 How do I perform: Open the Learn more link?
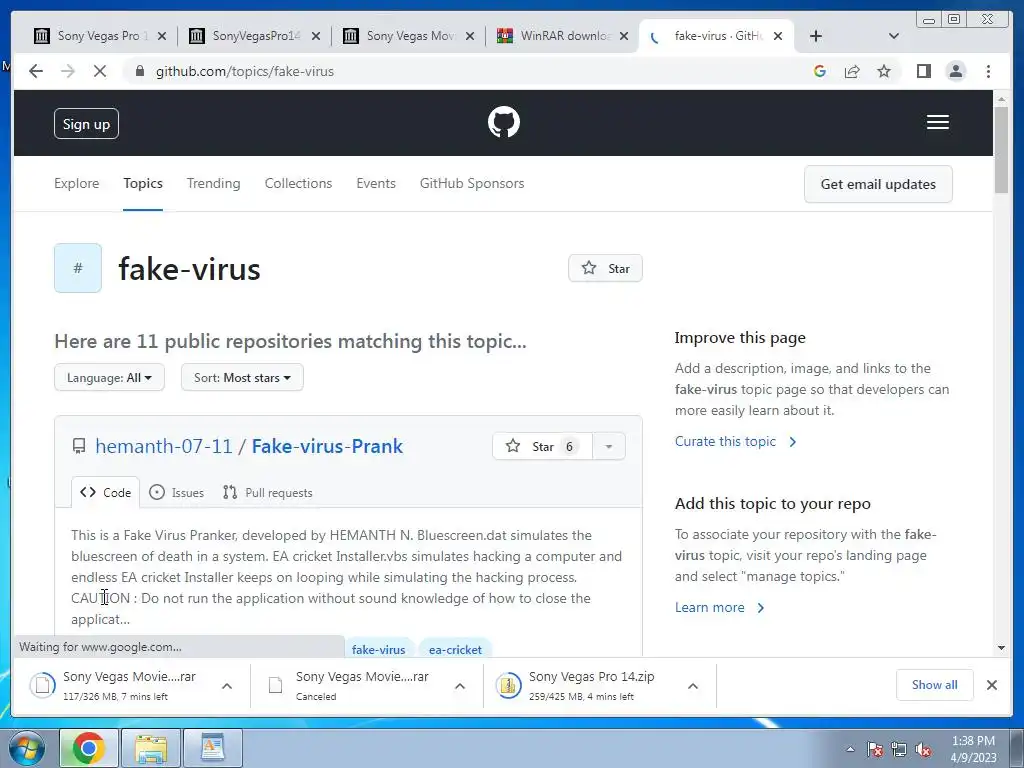719,607
